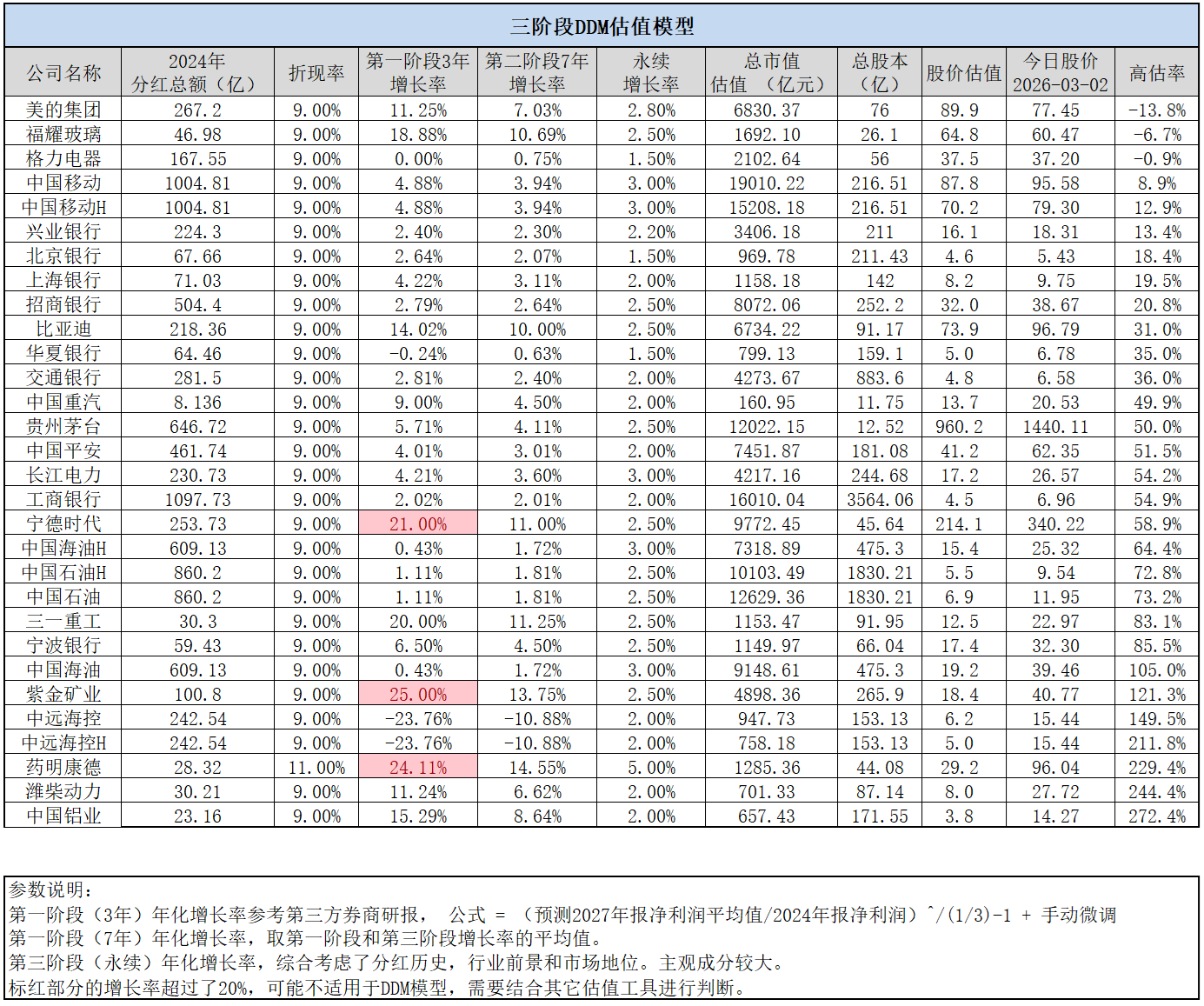Click the 折现率 column header
Viewport: 1204px width, 1006px height.
316,72
